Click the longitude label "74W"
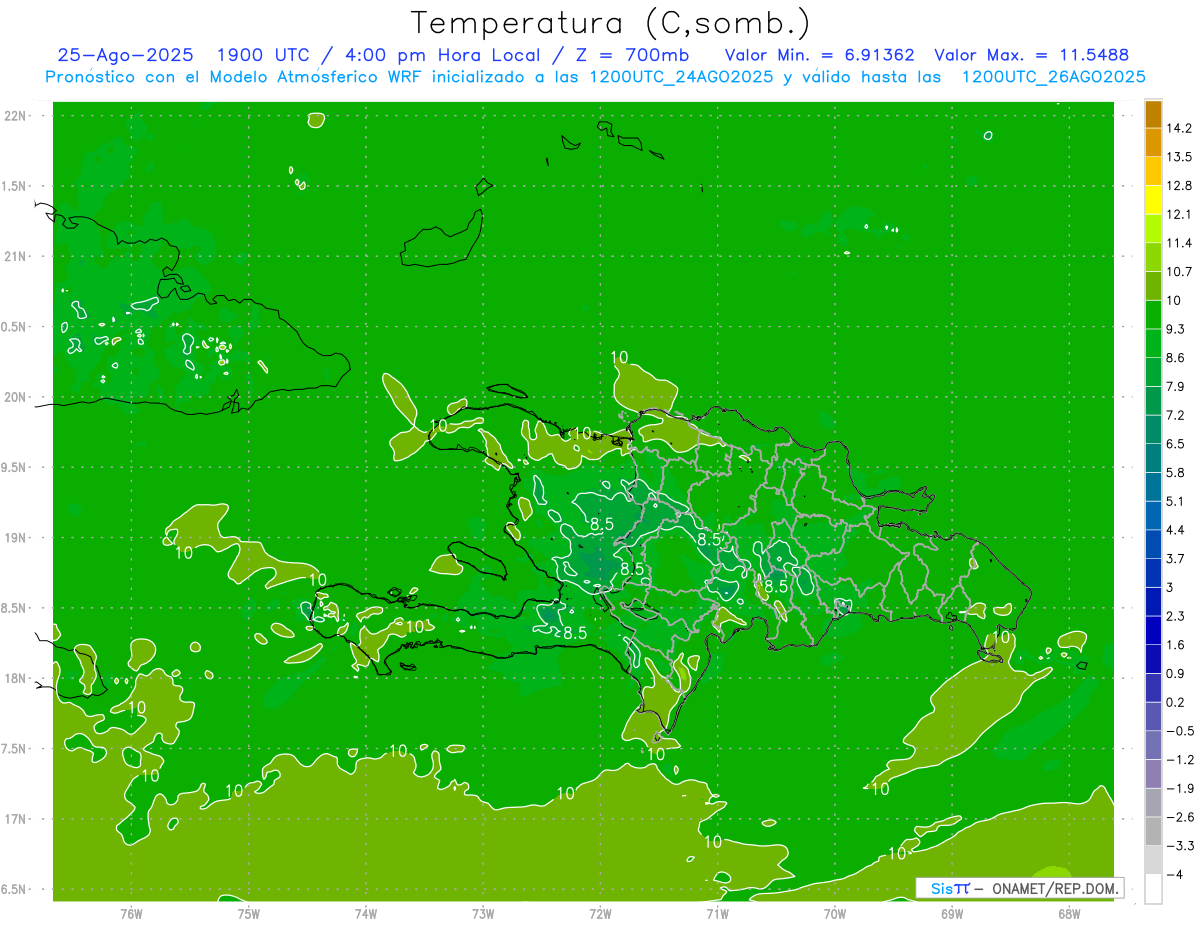Image resolution: width=1200 pixels, height=927 pixels. (x=365, y=913)
